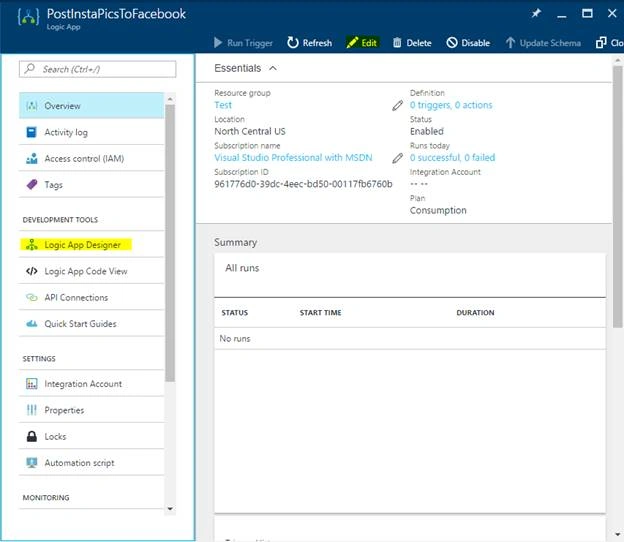Image resolution: width=624 pixels, height=542 pixels.
Task: Click the All runs summary heading
Action: (242, 268)
